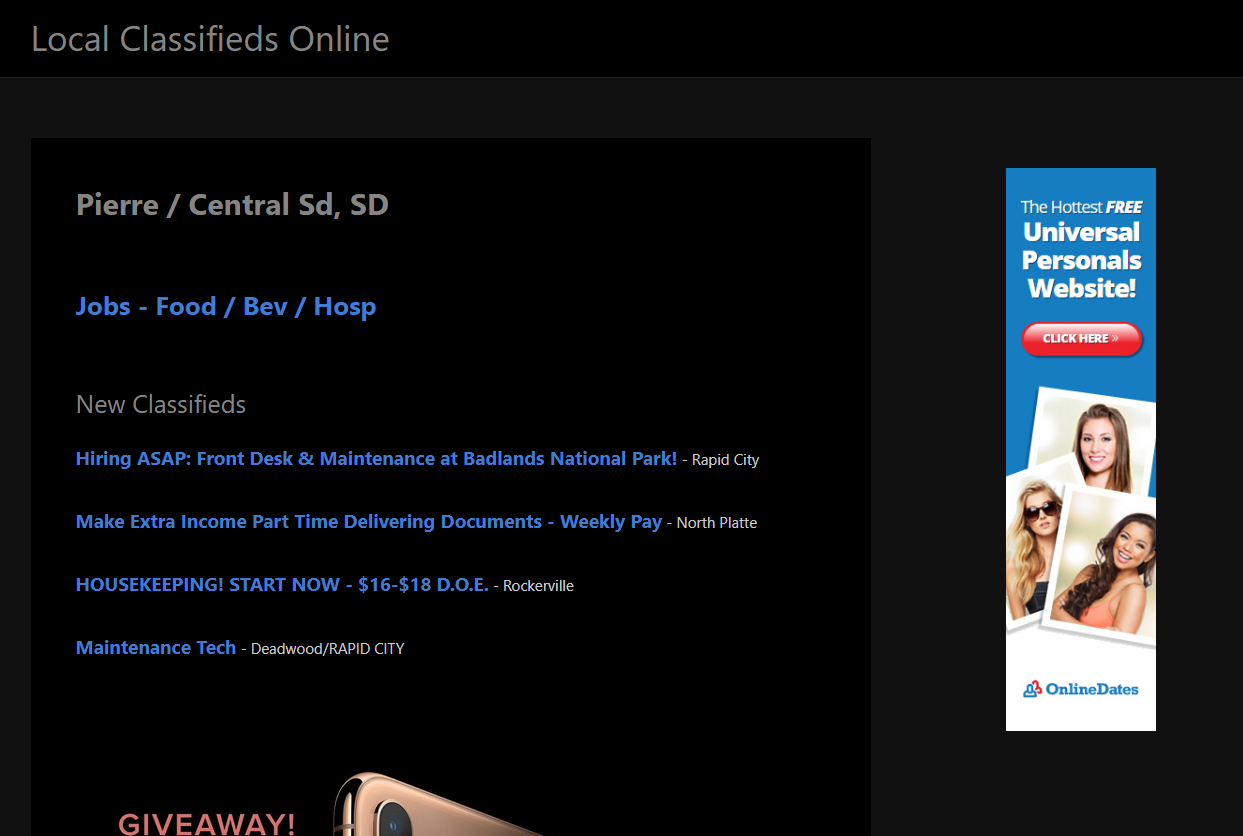Click the Deadwood/RAPID CITY location text
The height and width of the screenshot is (836, 1243).
327,649
